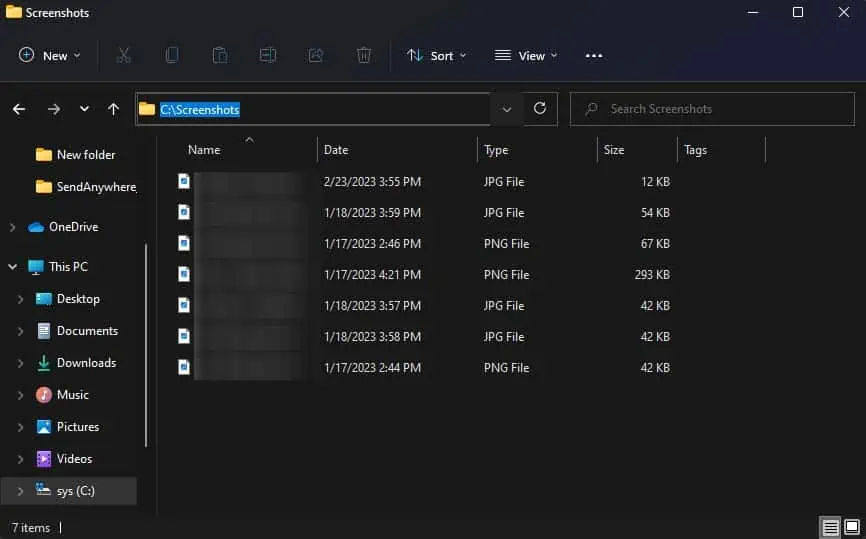Screen dimensions: 866x539
Task: Open the New item dropdown
Action: click(50, 55)
